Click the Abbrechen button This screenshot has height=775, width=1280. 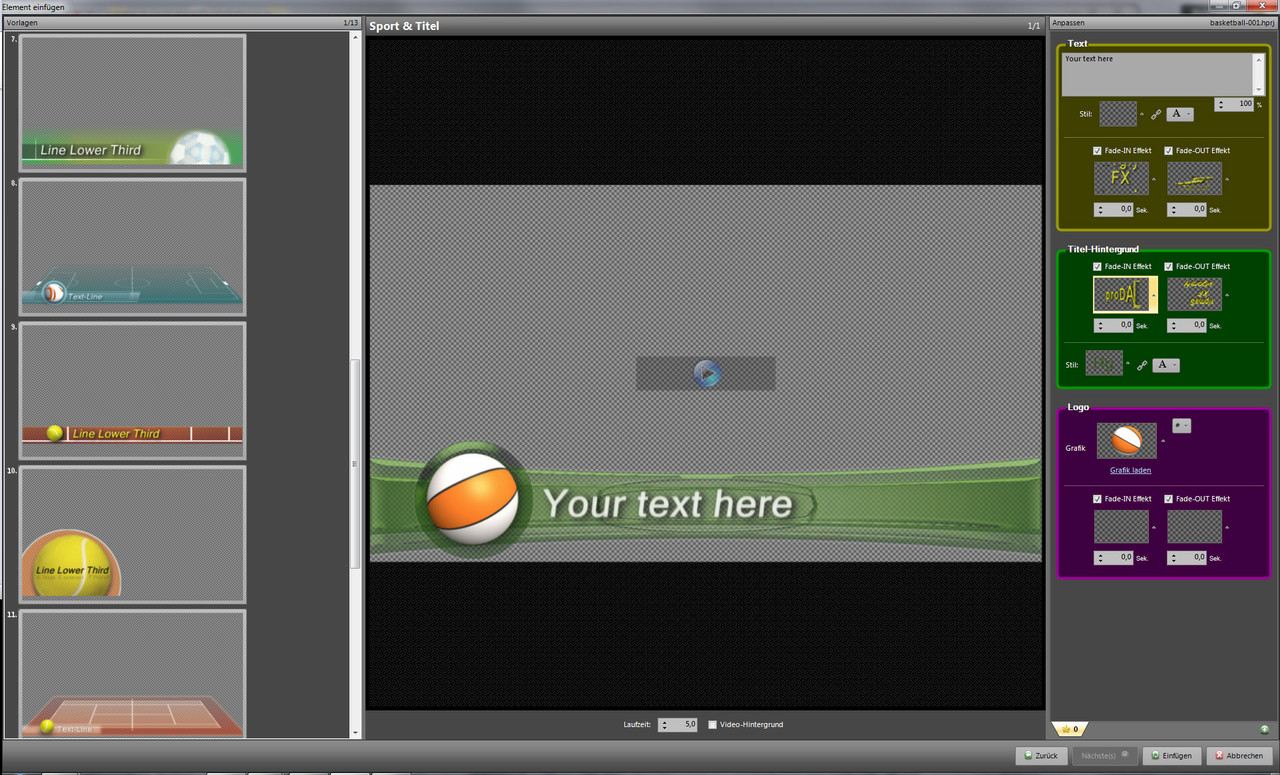(x=1238, y=756)
